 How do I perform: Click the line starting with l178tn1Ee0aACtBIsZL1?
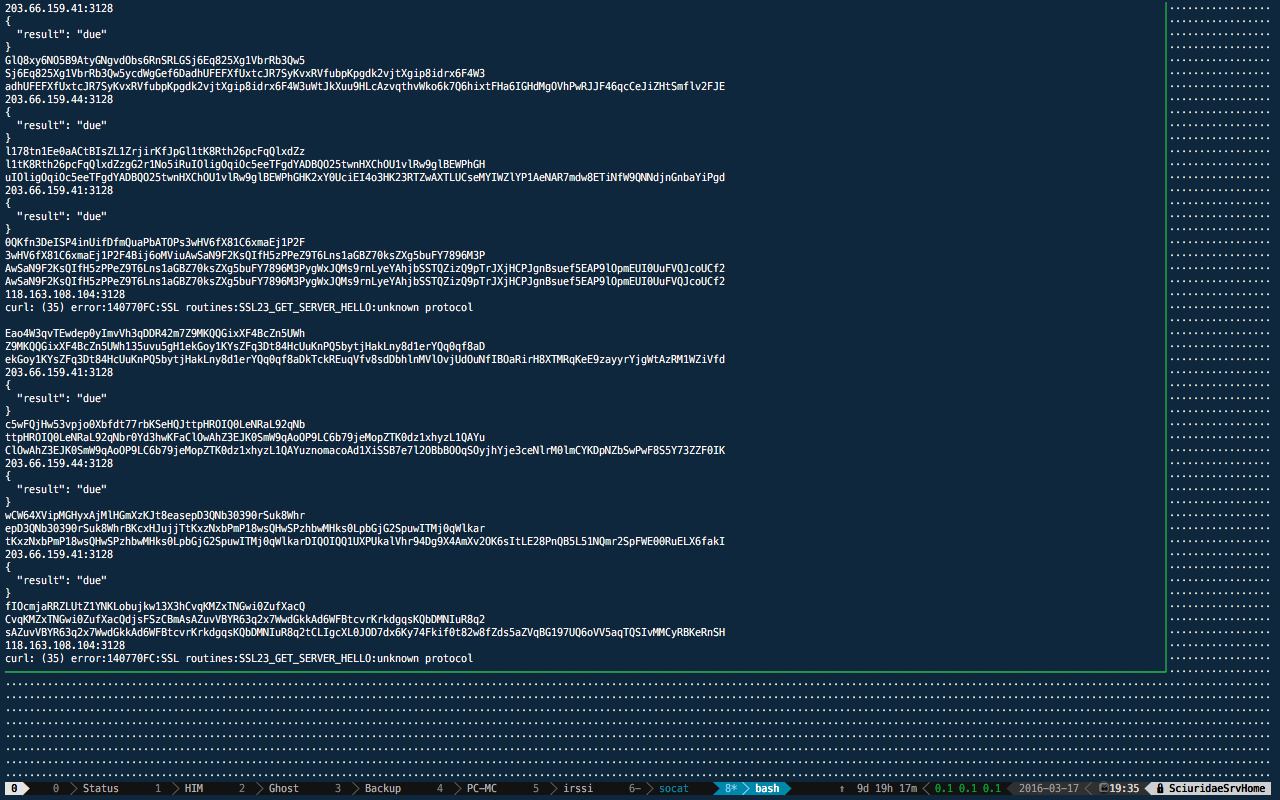(155, 151)
